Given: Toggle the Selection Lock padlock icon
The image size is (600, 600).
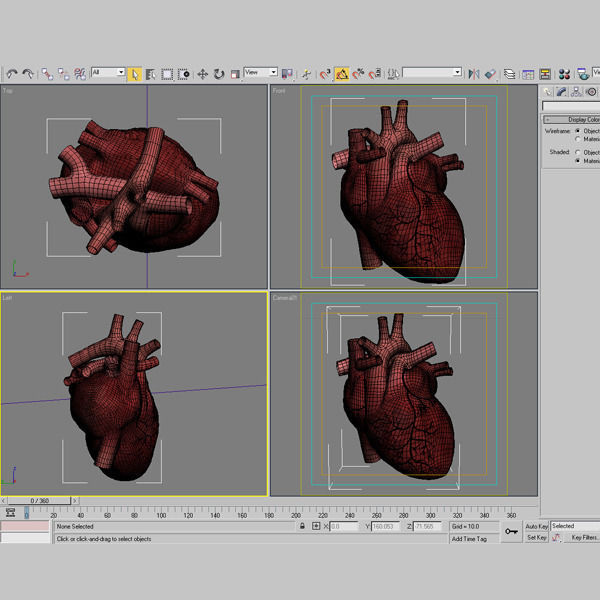Looking at the screenshot, I should (x=302, y=526).
